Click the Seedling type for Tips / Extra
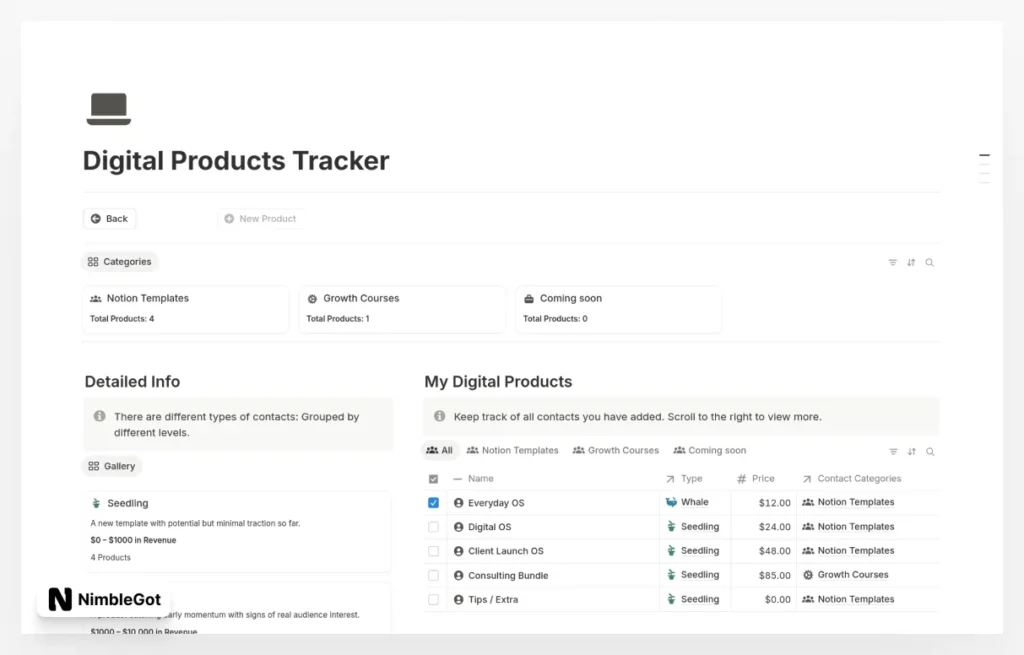 click(692, 599)
